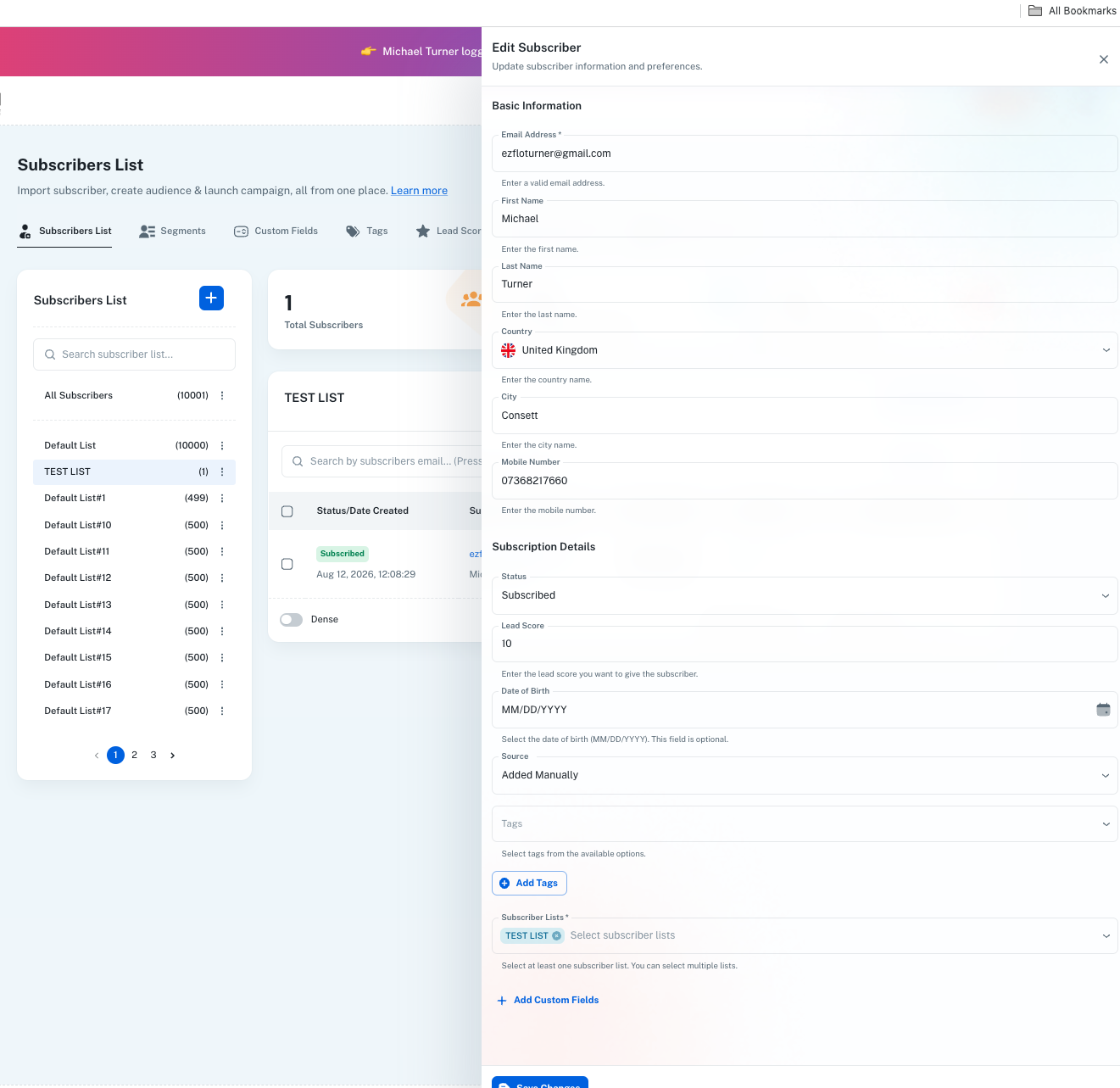1120x1088 pixels.
Task: Select the Default List row with 10000
Action: 134,445
